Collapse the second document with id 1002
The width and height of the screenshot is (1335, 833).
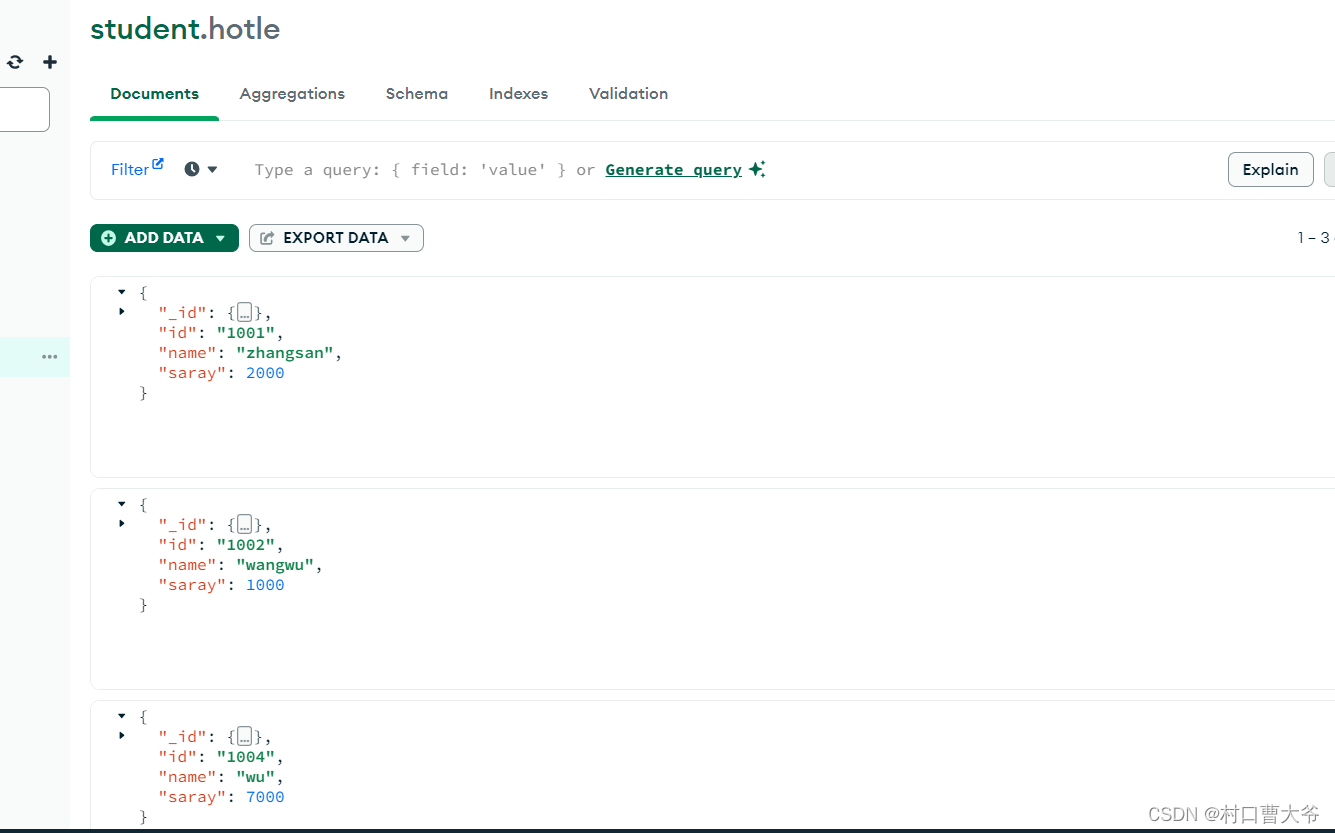pyautogui.click(x=122, y=504)
